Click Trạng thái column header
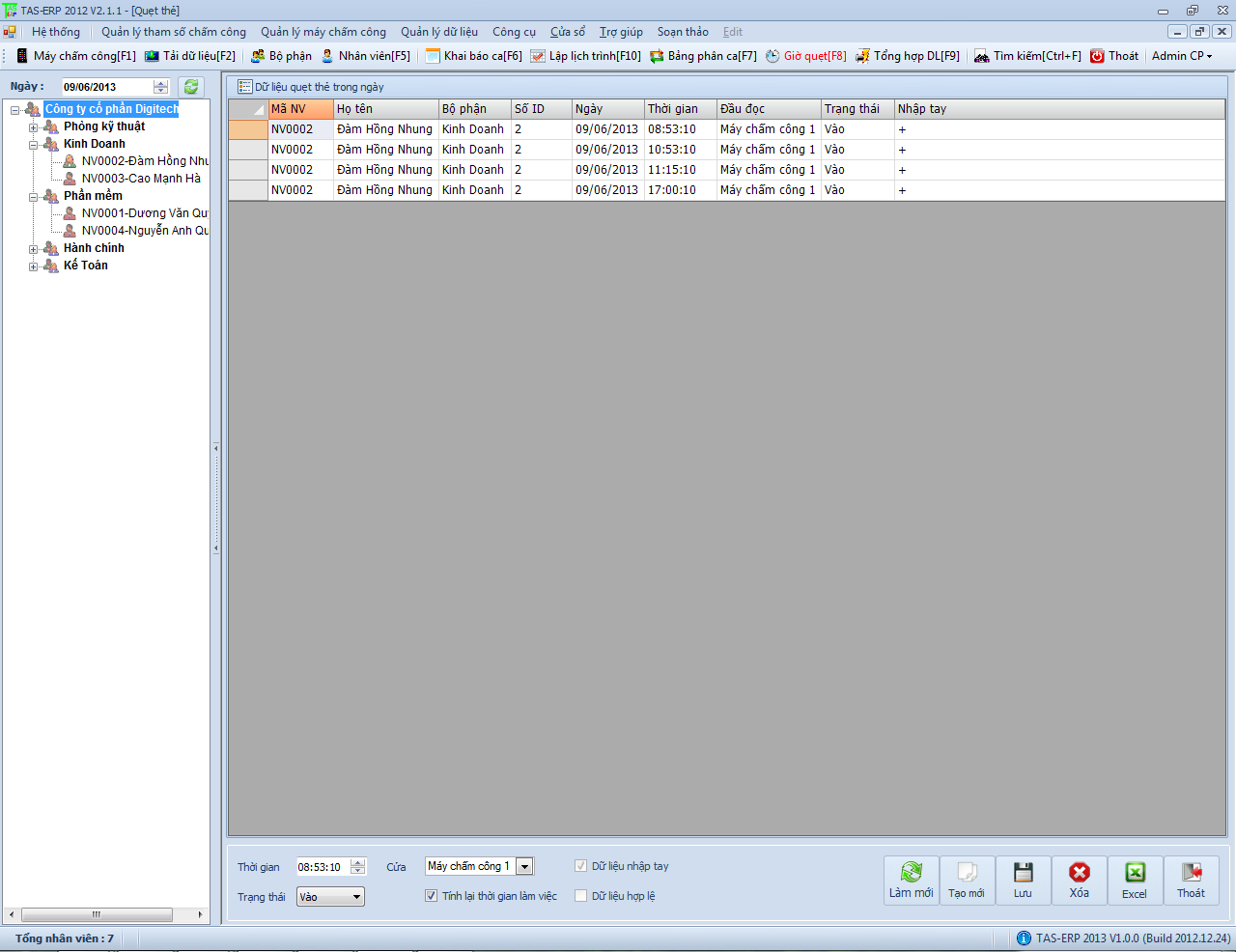 coord(857,109)
